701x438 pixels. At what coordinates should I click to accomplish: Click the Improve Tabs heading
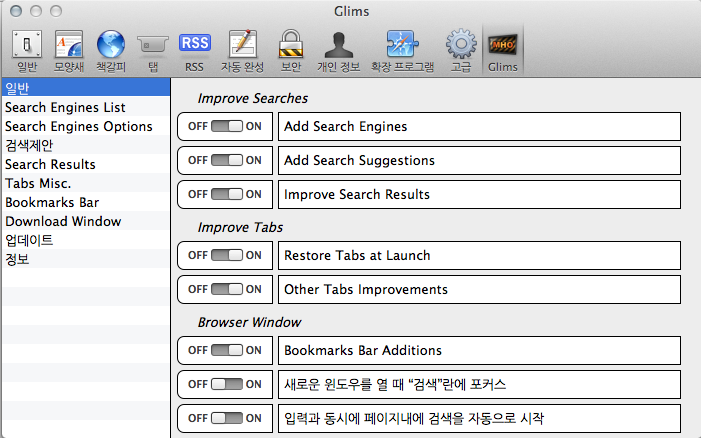tap(240, 227)
